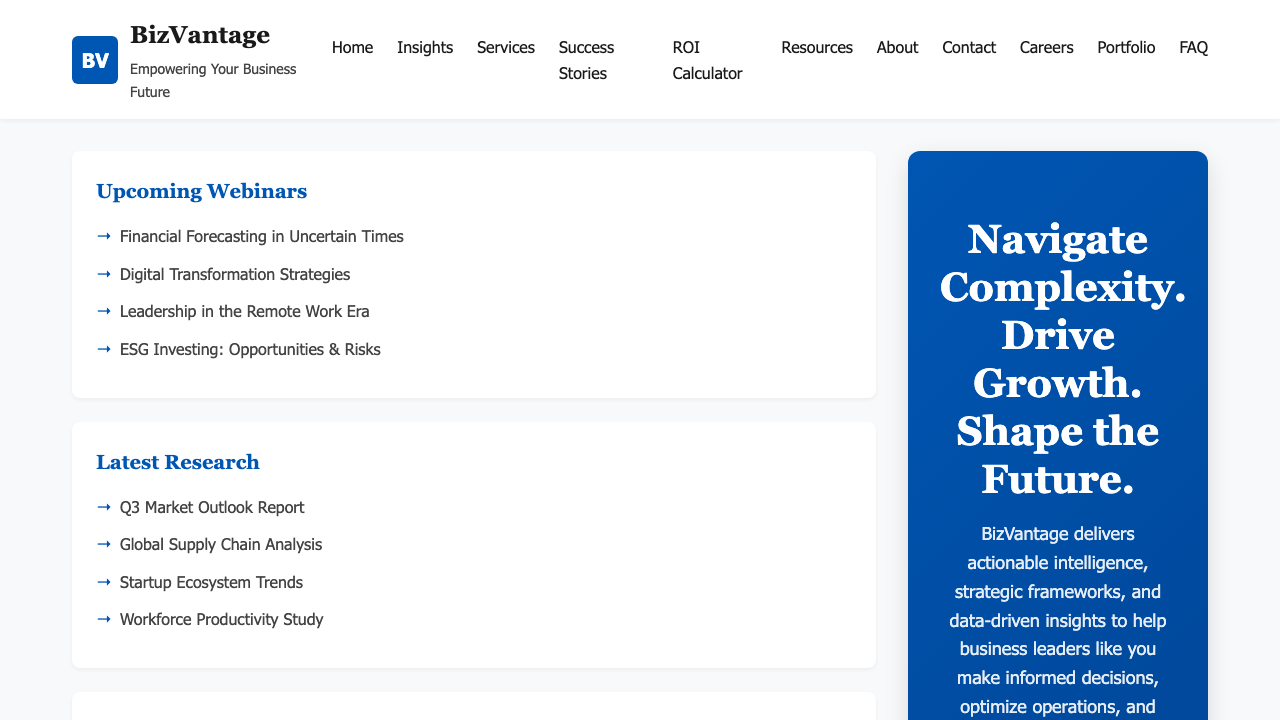
Task: View the Portfolio page
Action: 1126,47
